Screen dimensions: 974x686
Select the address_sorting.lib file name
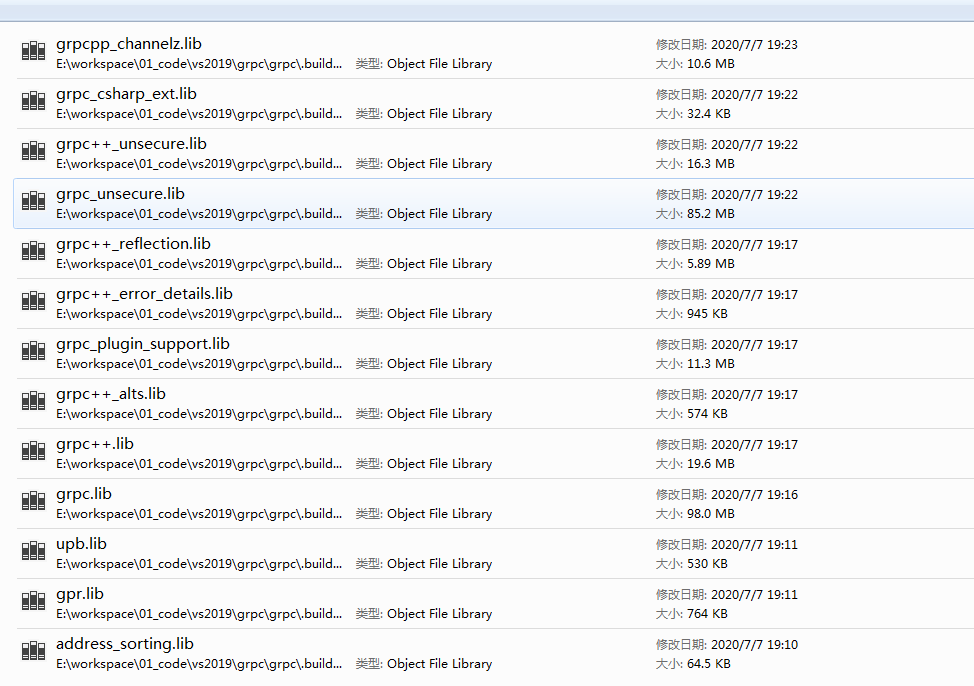(124, 644)
